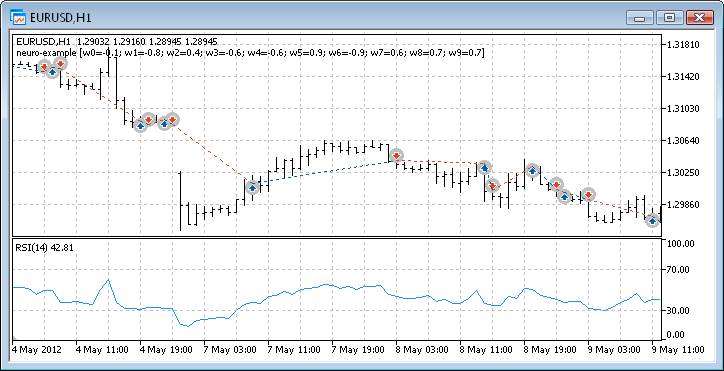Select the last buy arrow near 9 May 11:00
The width and height of the screenshot is (724, 371).
pyautogui.click(x=652, y=221)
